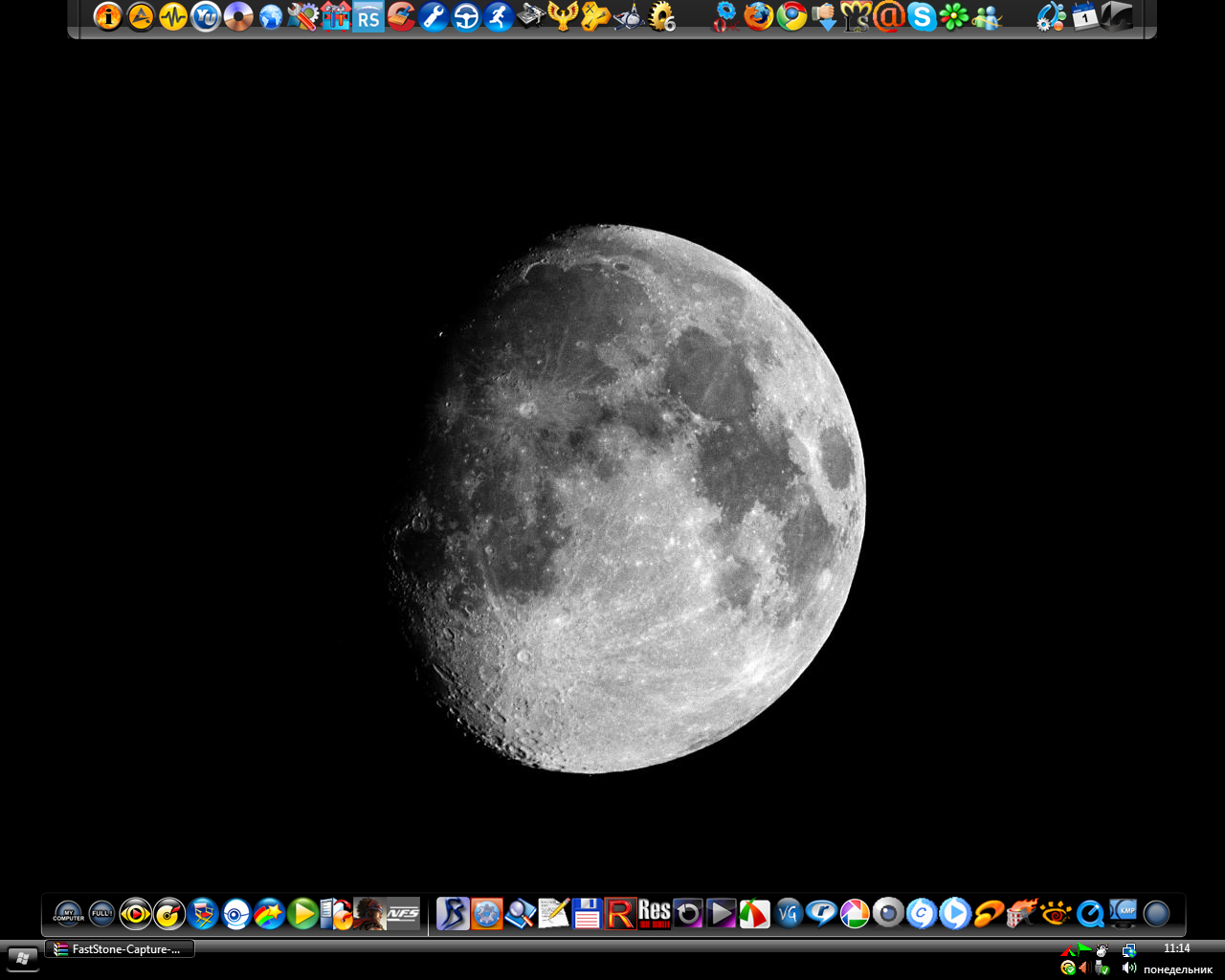Launch the blue running-man icon
1225x980 pixels.
[499, 16]
